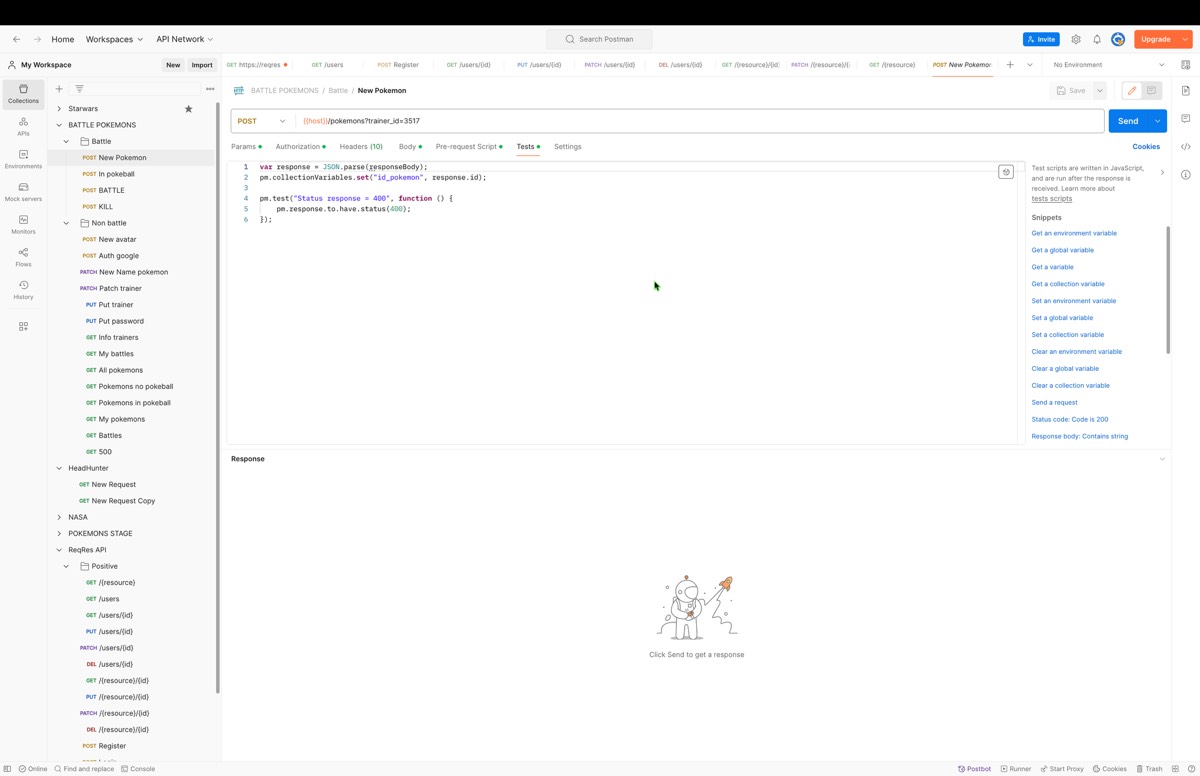The height and width of the screenshot is (776, 1200).
Task: Switch to the Authorization tab
Action: click(300, 147)
